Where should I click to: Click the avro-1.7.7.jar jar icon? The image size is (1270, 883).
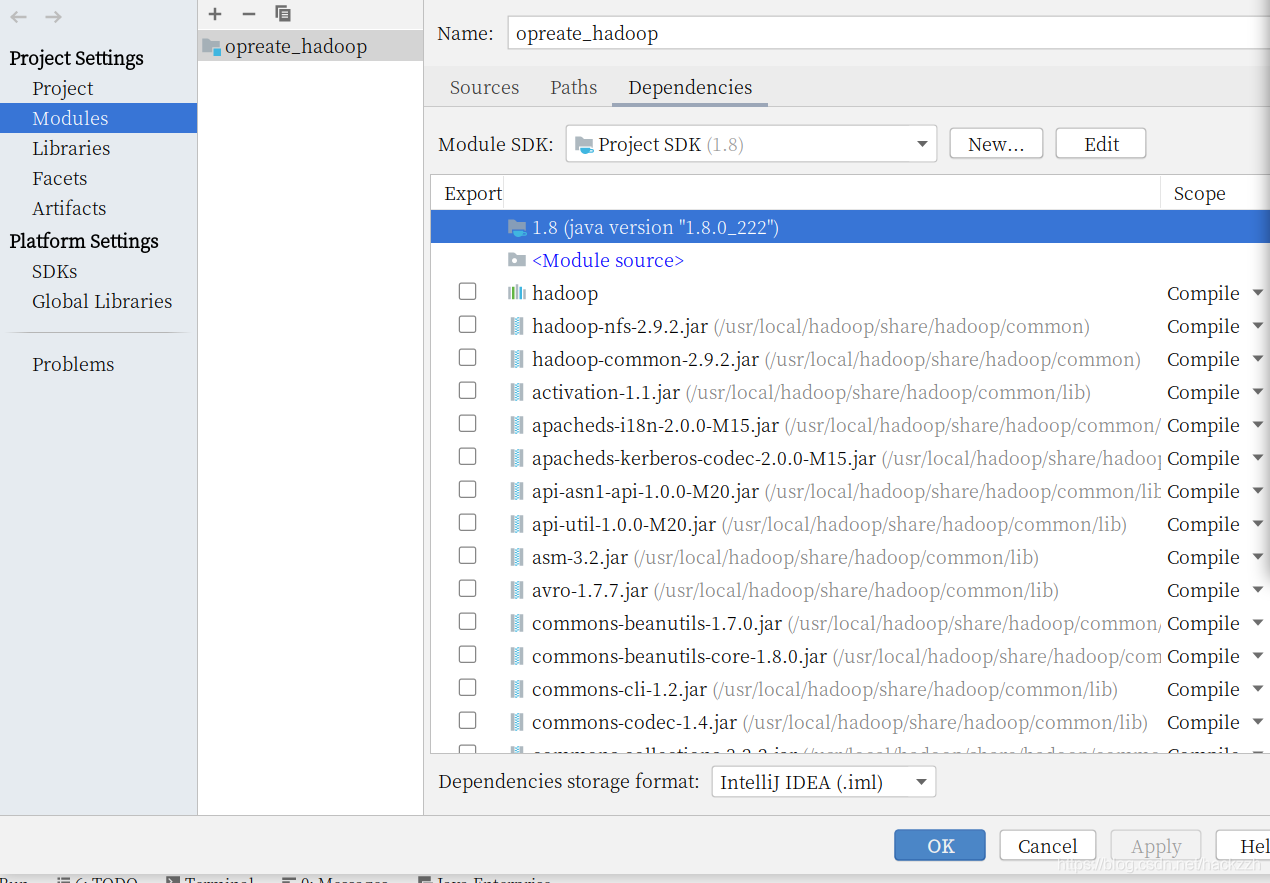pyautogui.click(x=516, y=590)
